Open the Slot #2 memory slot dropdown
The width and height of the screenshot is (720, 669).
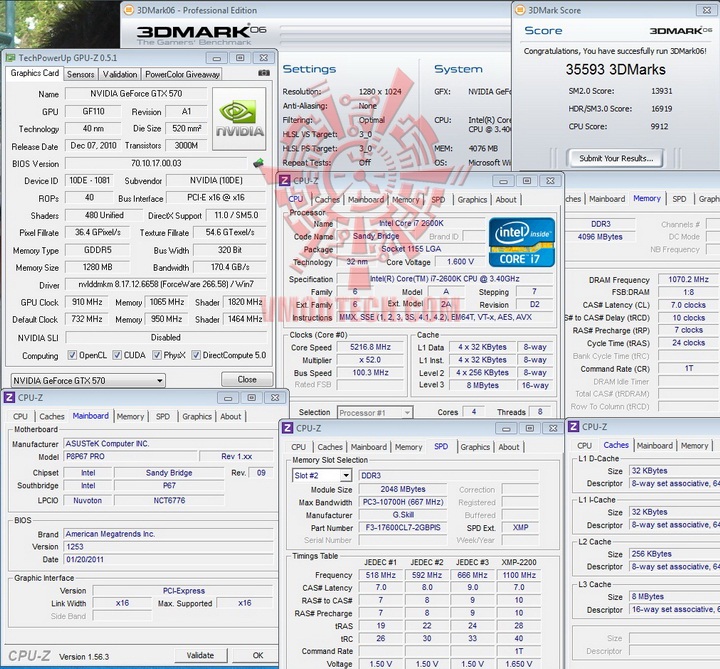pos(322,476)
